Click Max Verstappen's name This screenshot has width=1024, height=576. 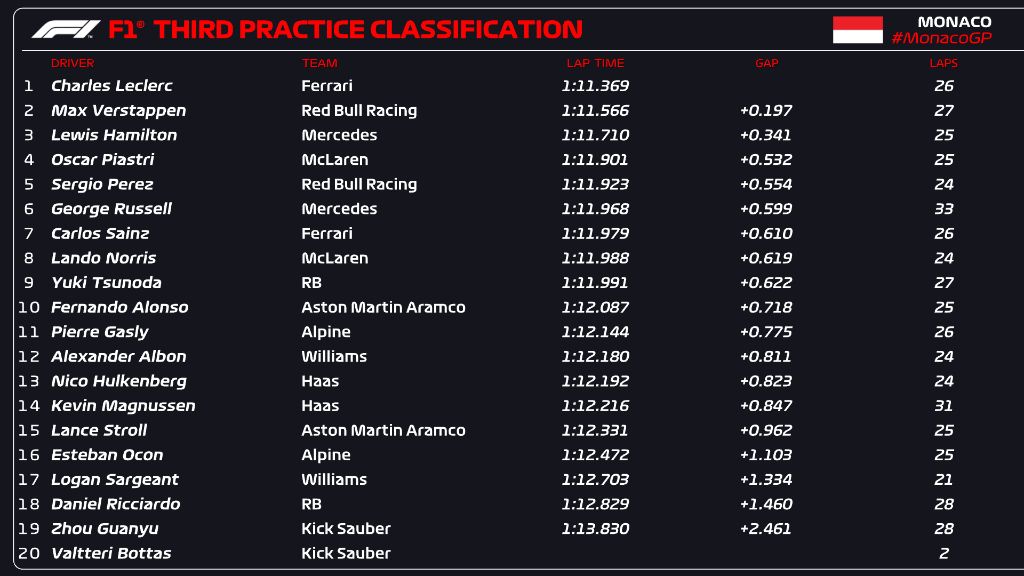pyautogui.click(x=118, y=111)
